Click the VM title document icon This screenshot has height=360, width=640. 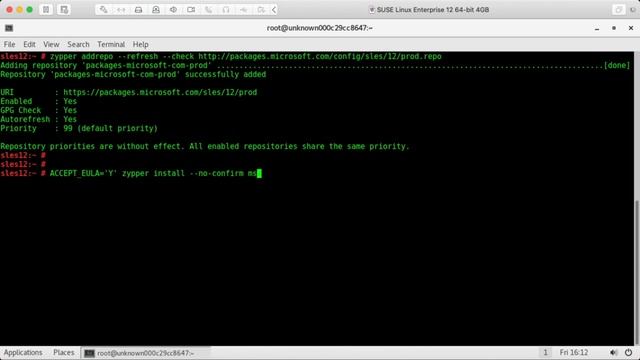tap(371, 10)
